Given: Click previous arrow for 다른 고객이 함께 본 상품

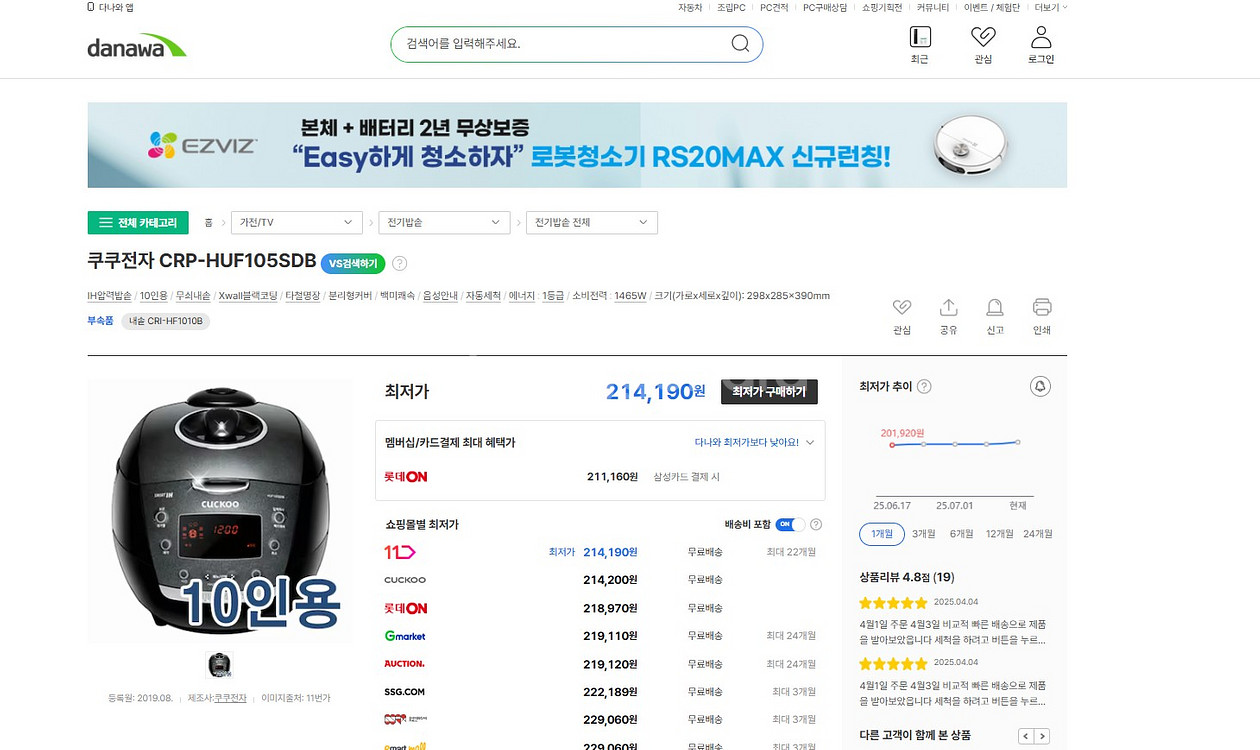Looking at the screenshot, I should coord(1025,736).
